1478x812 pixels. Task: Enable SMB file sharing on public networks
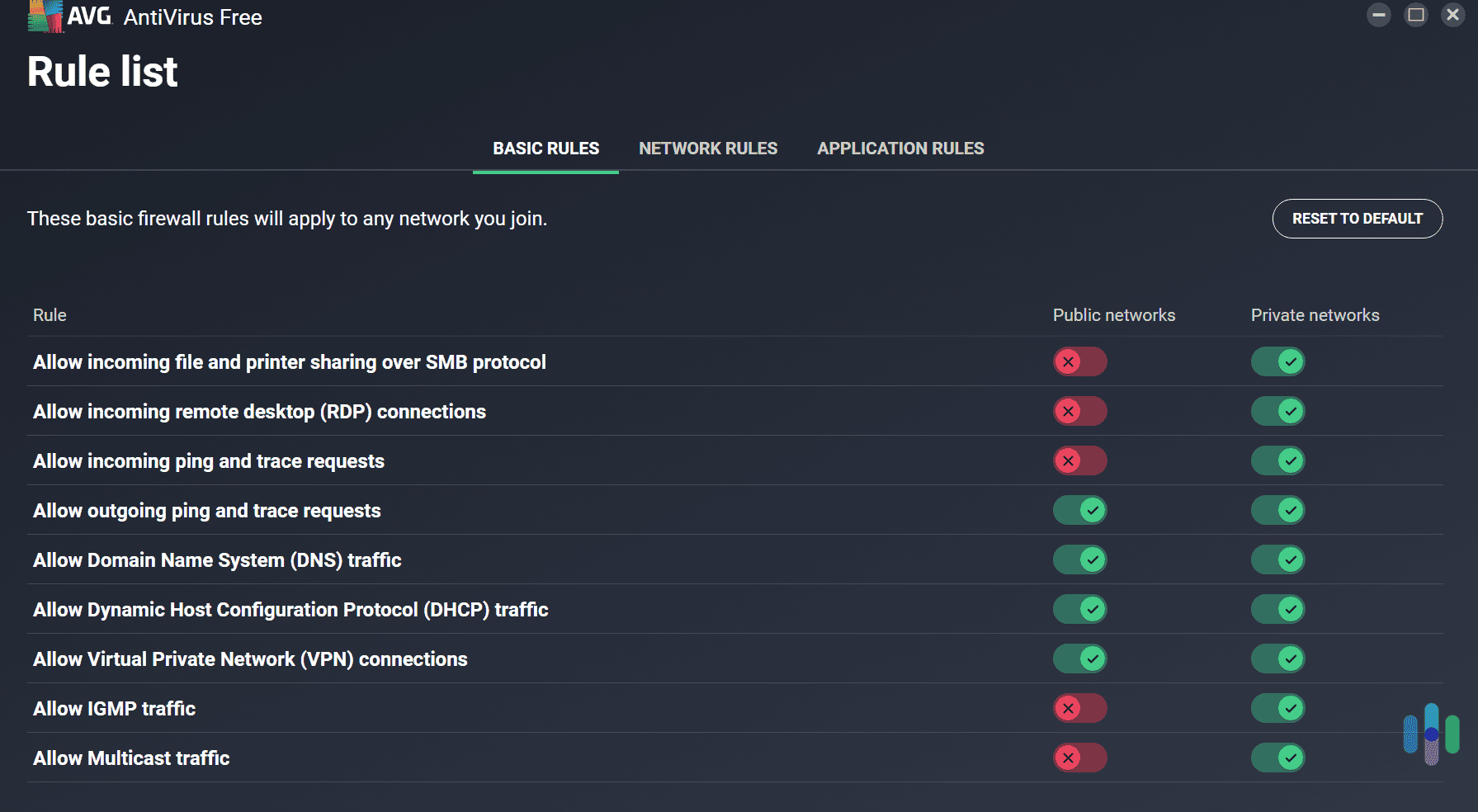point(1079,361)
